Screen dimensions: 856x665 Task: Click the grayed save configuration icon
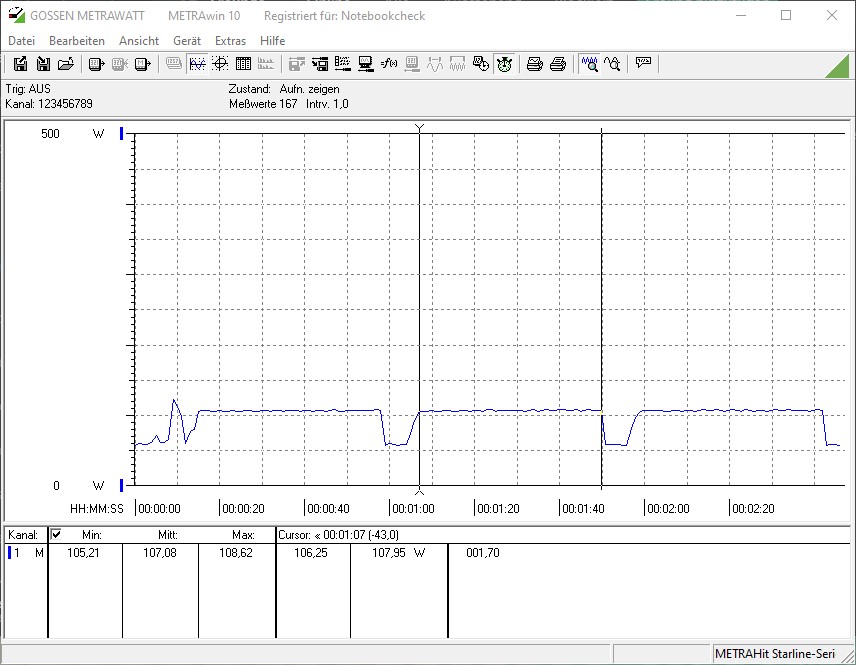coord(296,64)
